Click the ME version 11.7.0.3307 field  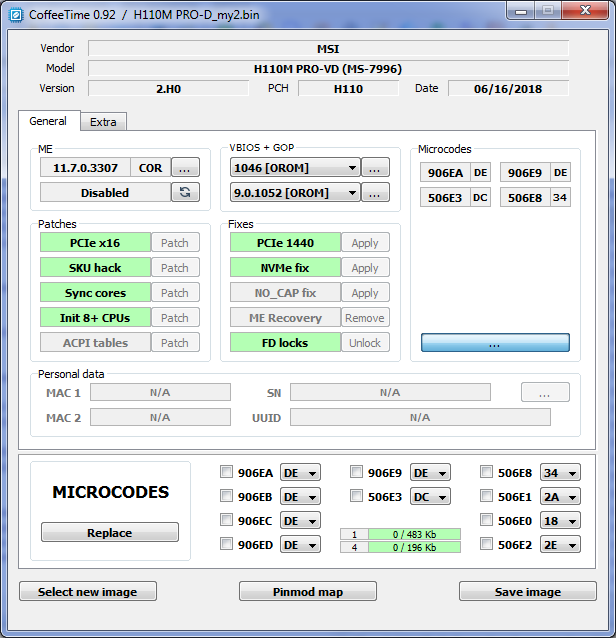pyautogui.click(x=85, y=167)
